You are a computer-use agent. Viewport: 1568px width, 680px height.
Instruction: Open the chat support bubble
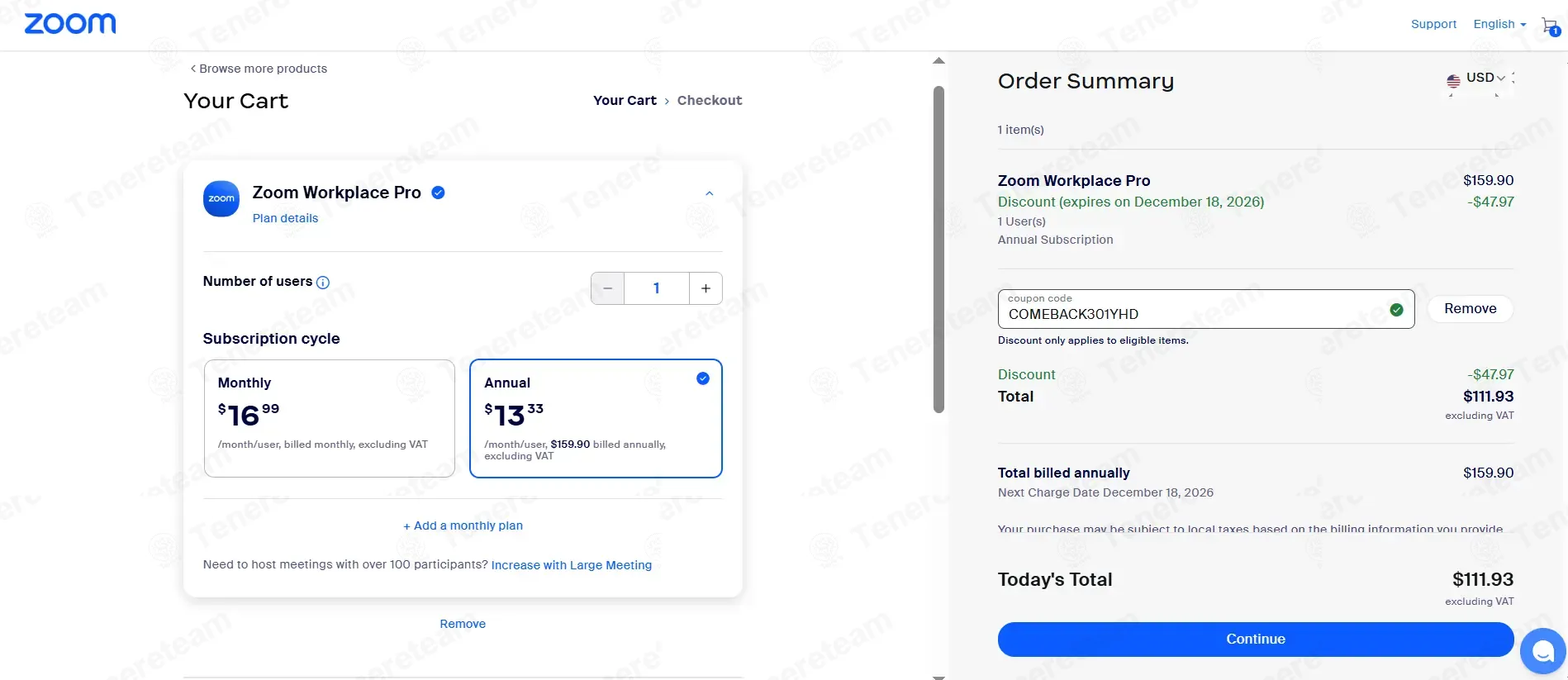click(x=1542, y=651)
